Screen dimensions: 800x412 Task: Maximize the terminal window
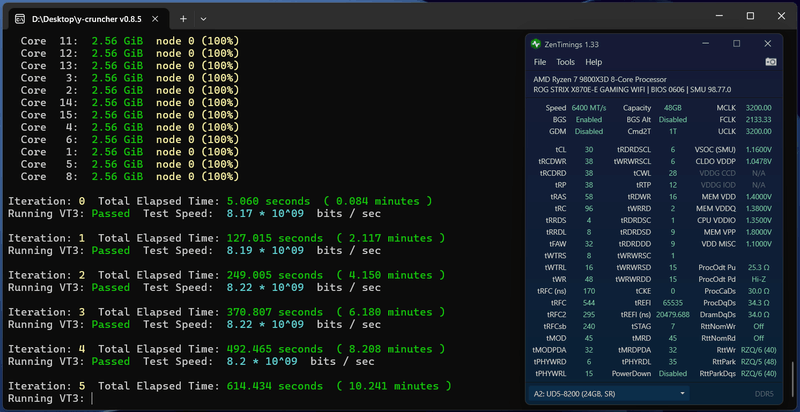pyautogui.click(x=750, y=17)
